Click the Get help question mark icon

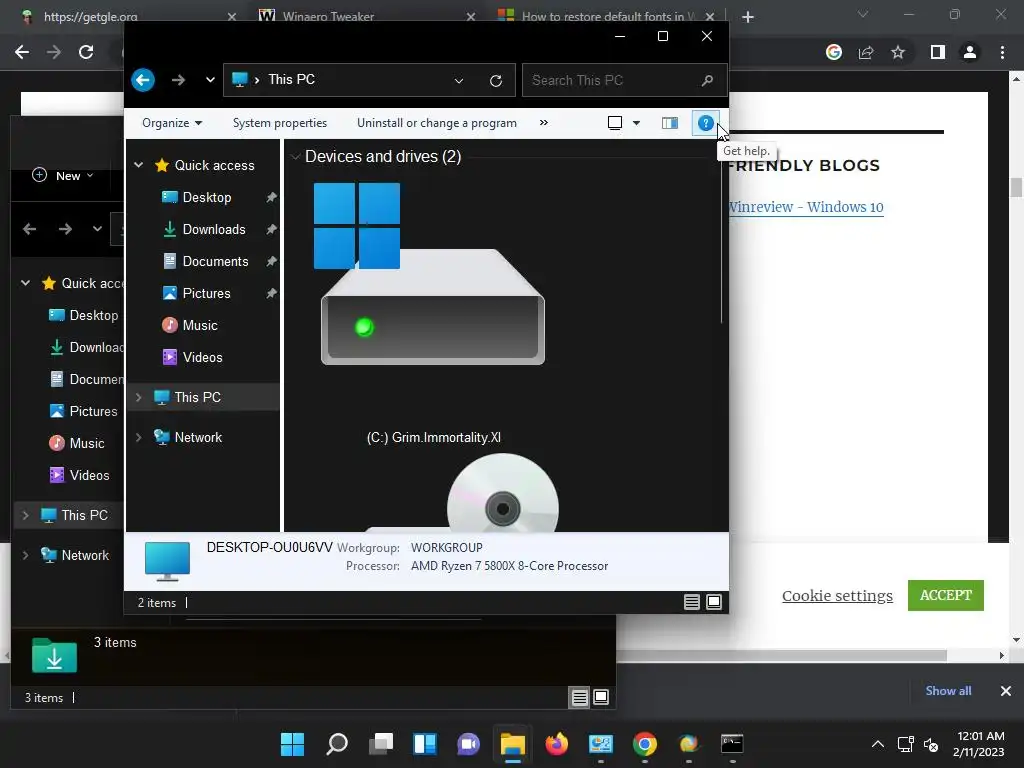pyautogui.click(x=705, y=123)
